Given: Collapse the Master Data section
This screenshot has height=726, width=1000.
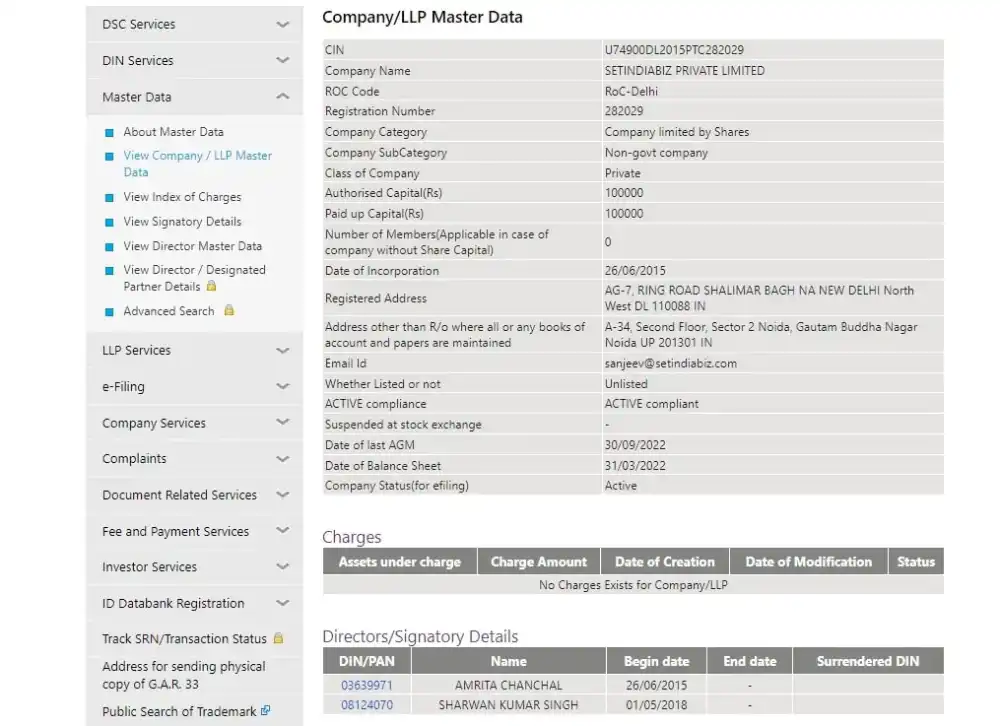Looking at the screenshot, I should point(282,97).
